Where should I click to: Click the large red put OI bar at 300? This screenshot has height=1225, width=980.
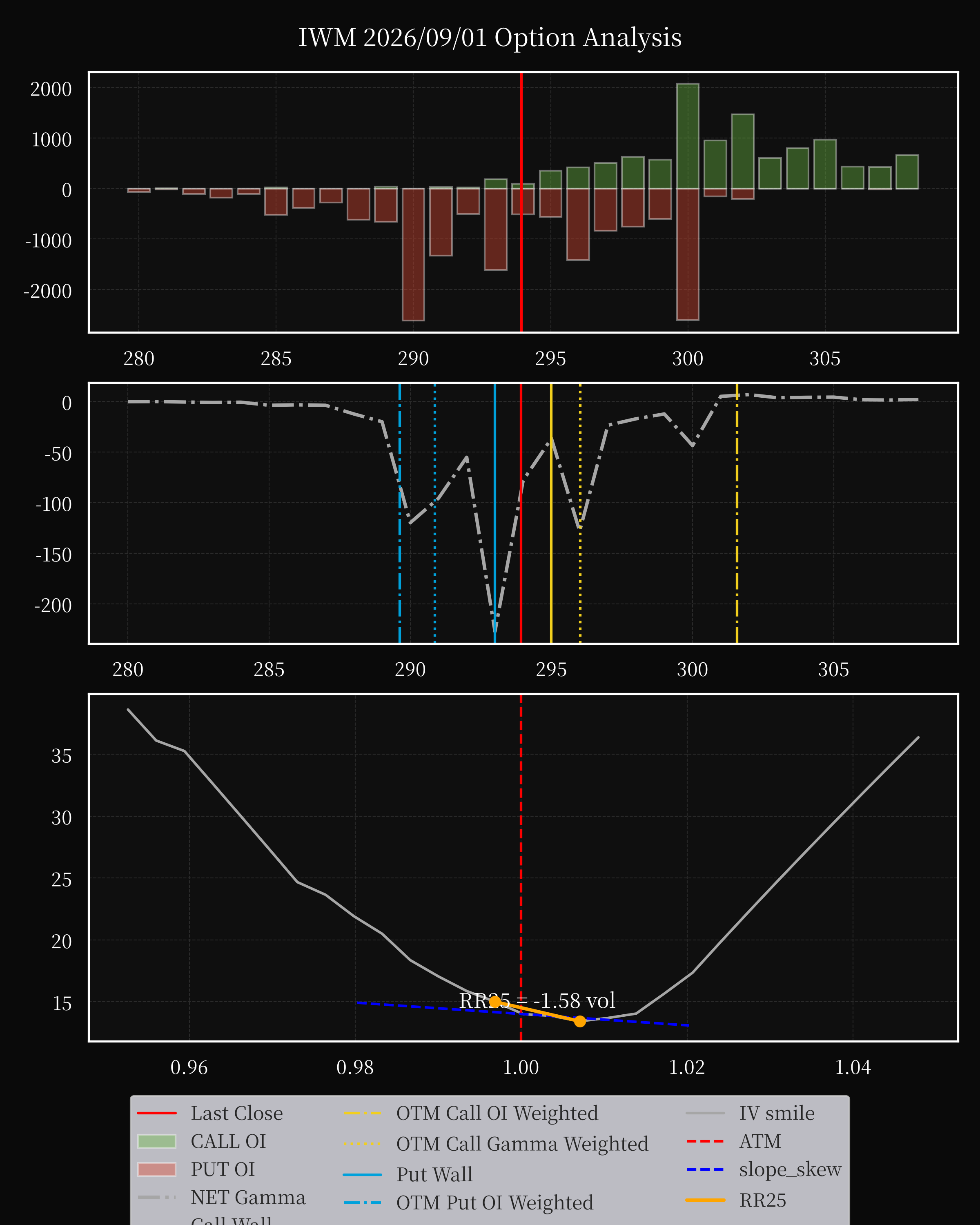coord(687,254)
